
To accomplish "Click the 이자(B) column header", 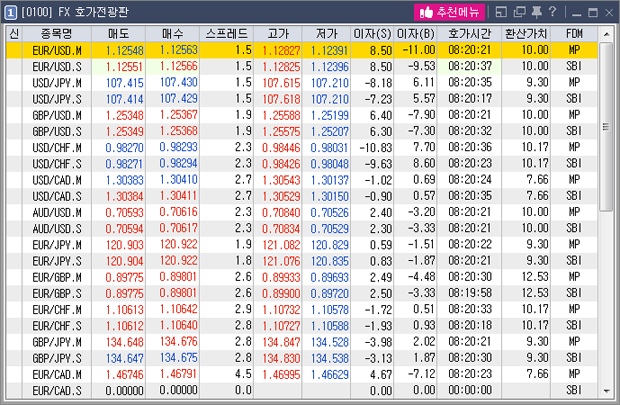I will (x=416, y=34).
